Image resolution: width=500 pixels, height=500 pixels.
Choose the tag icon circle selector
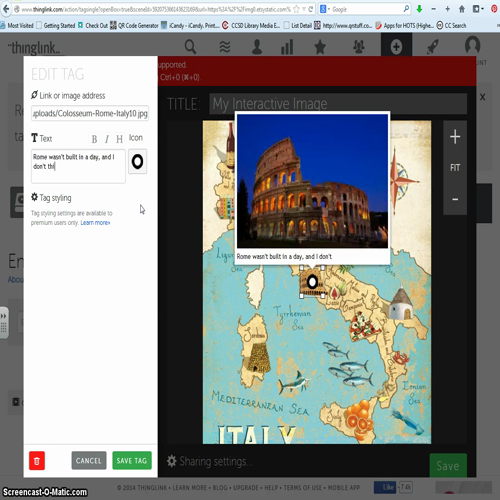click(137, 162)
